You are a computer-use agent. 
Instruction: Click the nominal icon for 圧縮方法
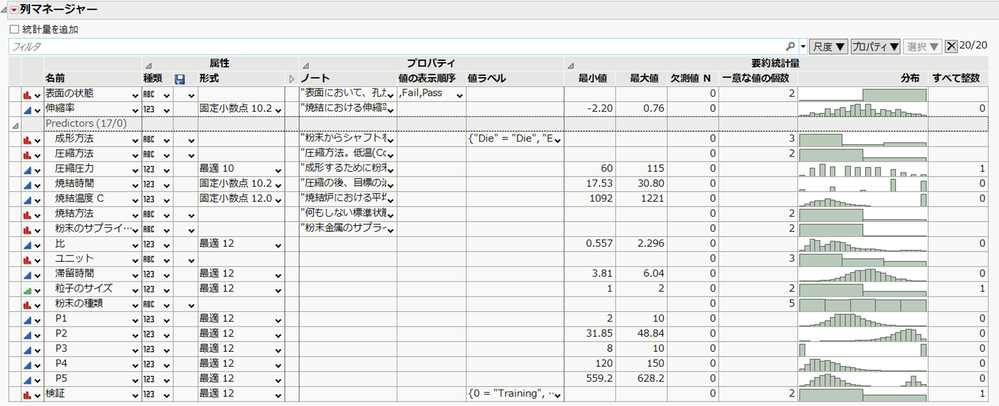click(x=27, y=155)
